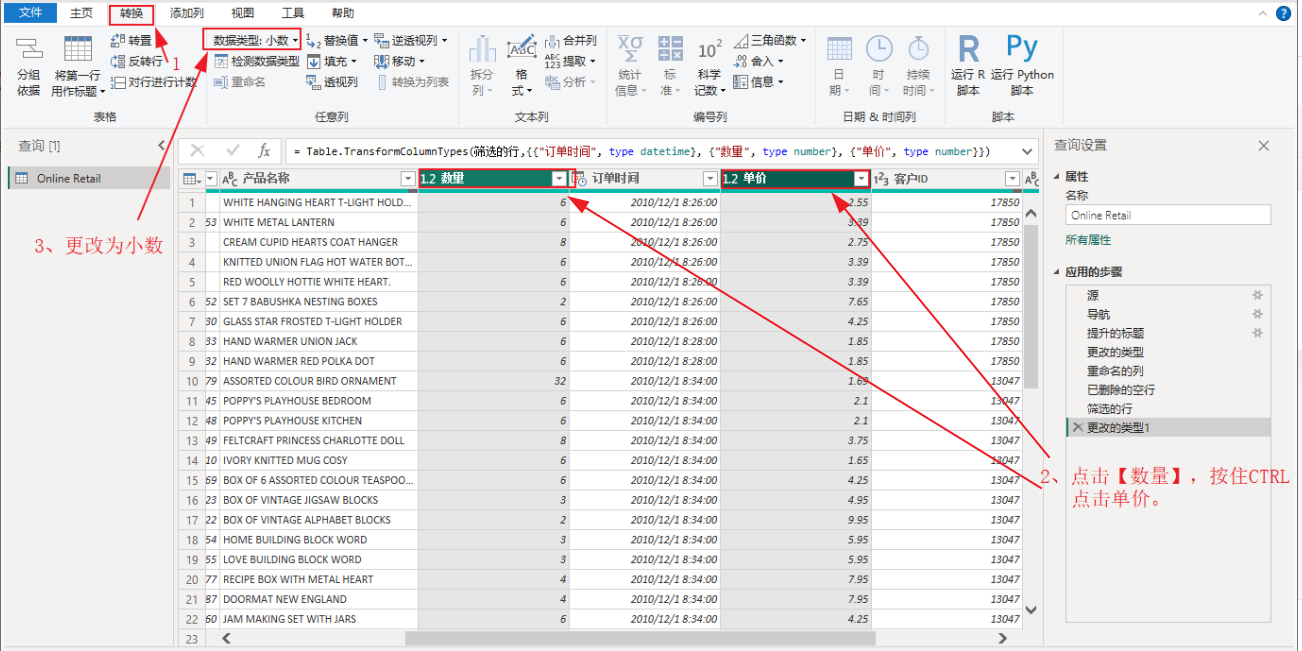Open the File (文件) menu
1302x651 pixels.
pyautogui.click(x=29, y=13)
